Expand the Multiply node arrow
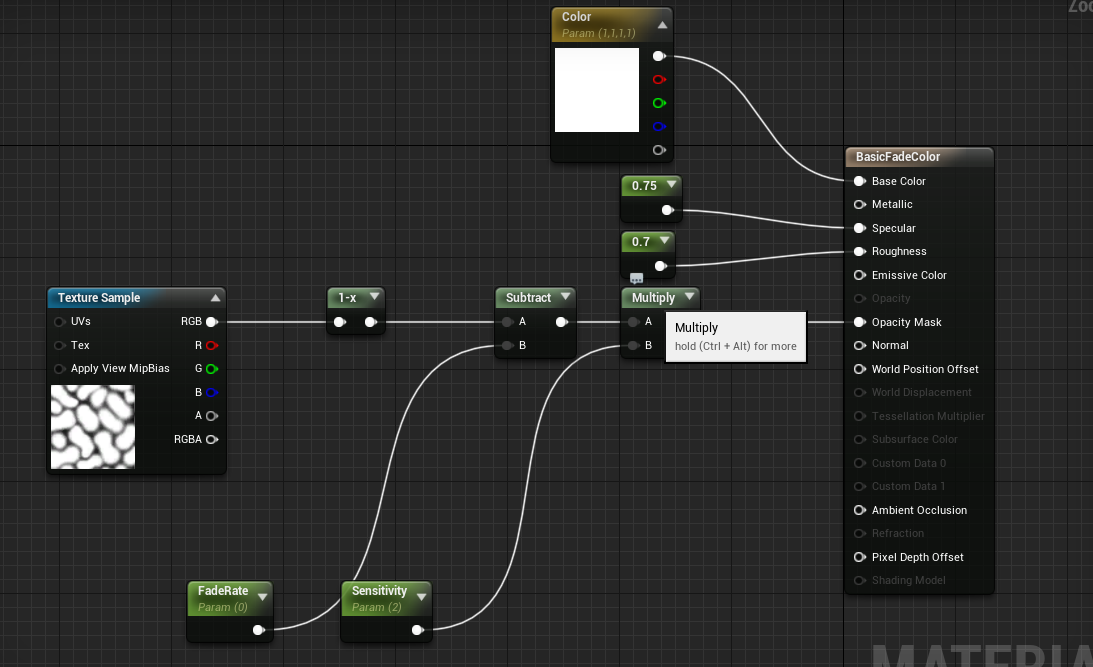Image resolution: width=1093 pixels, height=667 pixels. click(689, 297)
